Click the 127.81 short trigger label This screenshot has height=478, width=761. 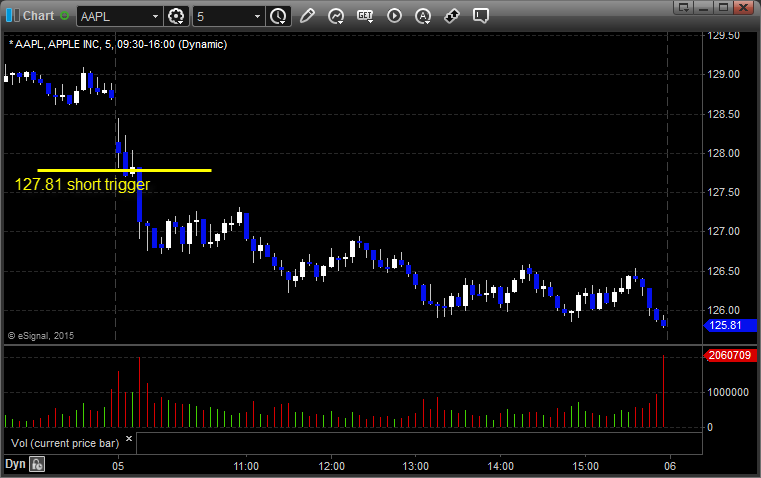(x=82, y=184)
